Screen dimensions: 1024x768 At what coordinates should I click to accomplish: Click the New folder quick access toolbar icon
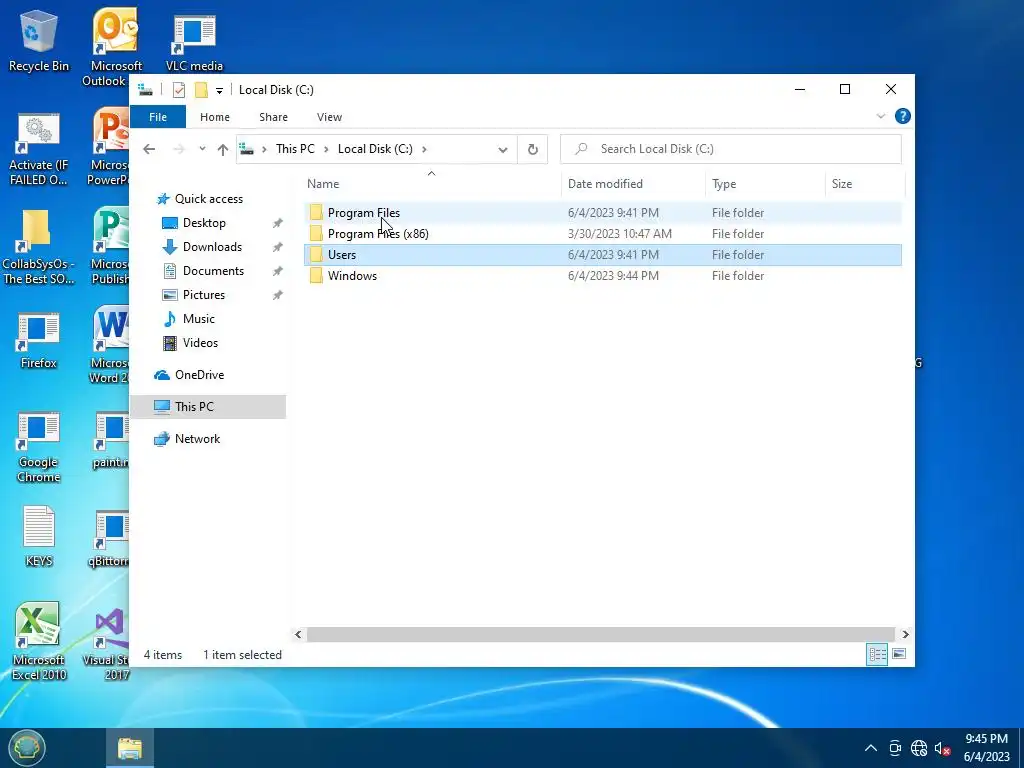click(201, 90)
